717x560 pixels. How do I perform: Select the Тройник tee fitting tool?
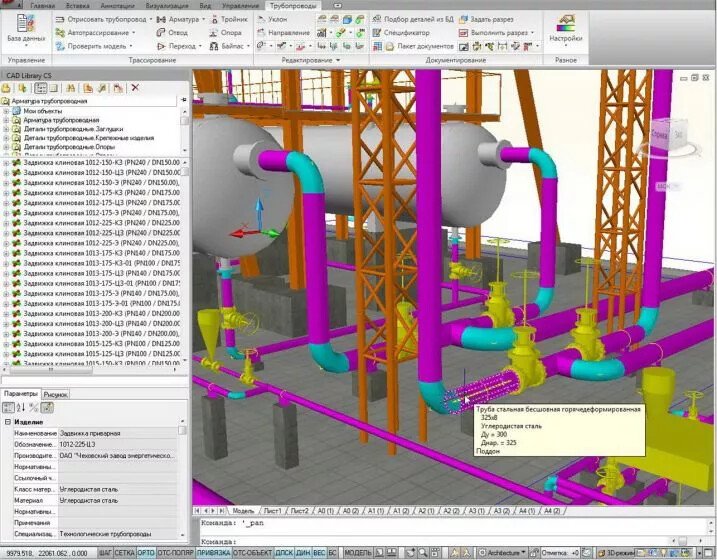(x=229, y=19)
